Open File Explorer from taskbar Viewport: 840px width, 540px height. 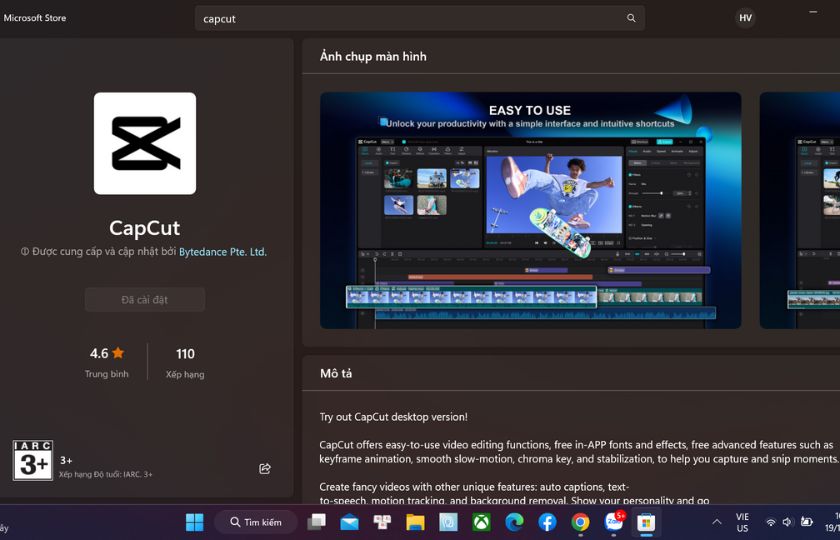point(415,522)
